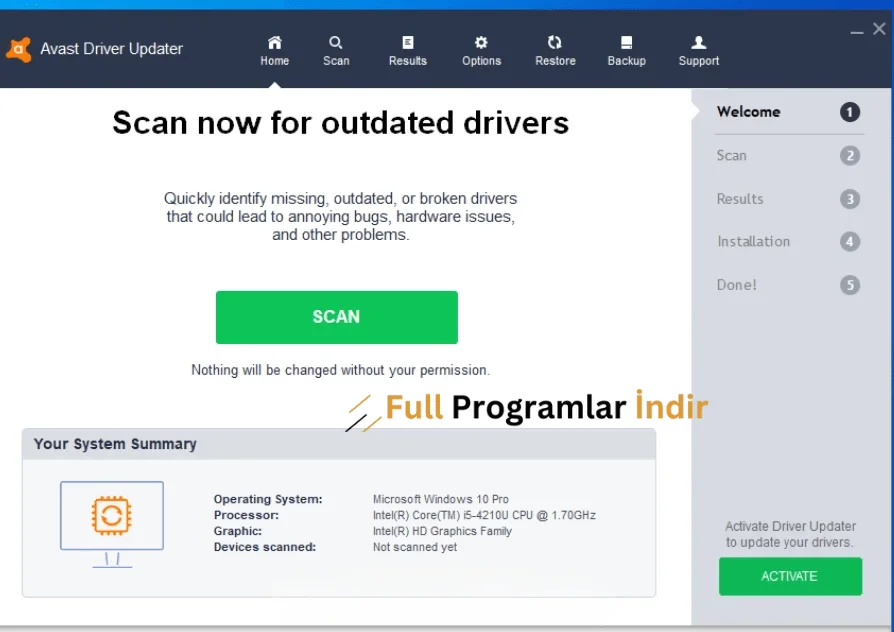Click the Options gear icon
The height and width of the screenshot is (632, 894).
[x=481, y=42]
